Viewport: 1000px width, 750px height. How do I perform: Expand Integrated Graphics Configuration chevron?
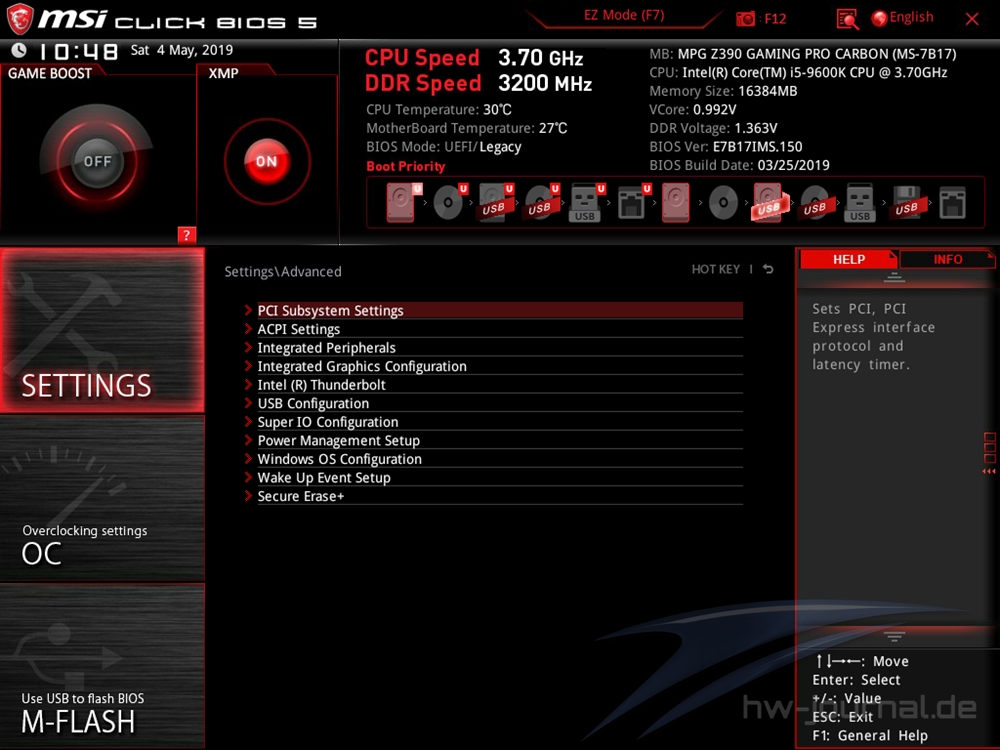tap(248, 365)
